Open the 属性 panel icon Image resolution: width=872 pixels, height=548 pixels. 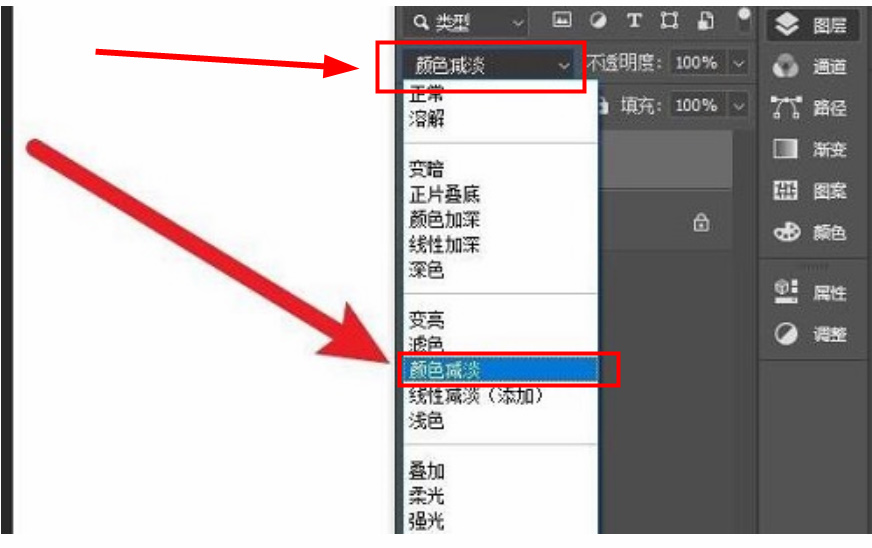(x=786, y=292)
